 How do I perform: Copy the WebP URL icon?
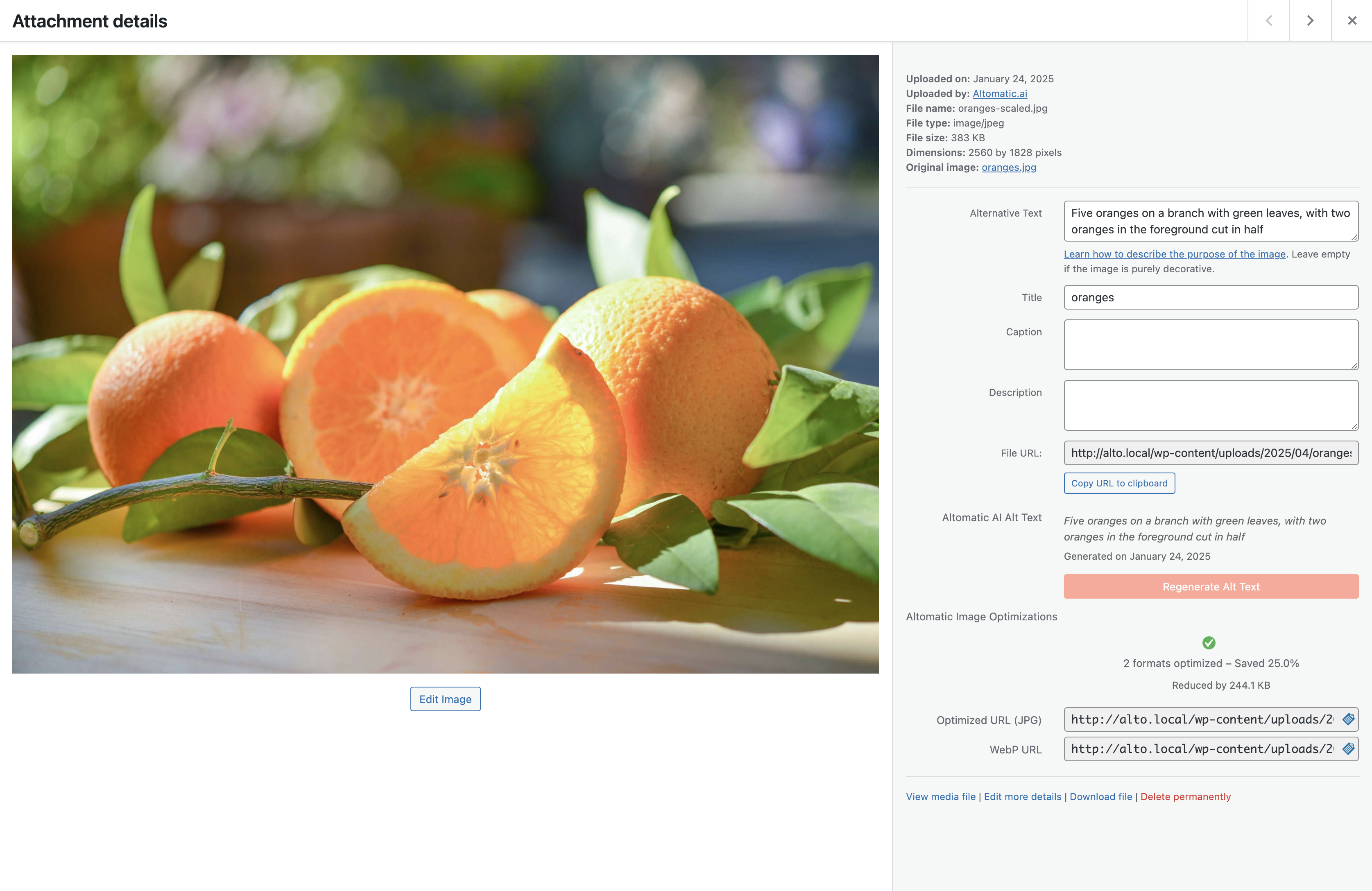pos(1348,749)
